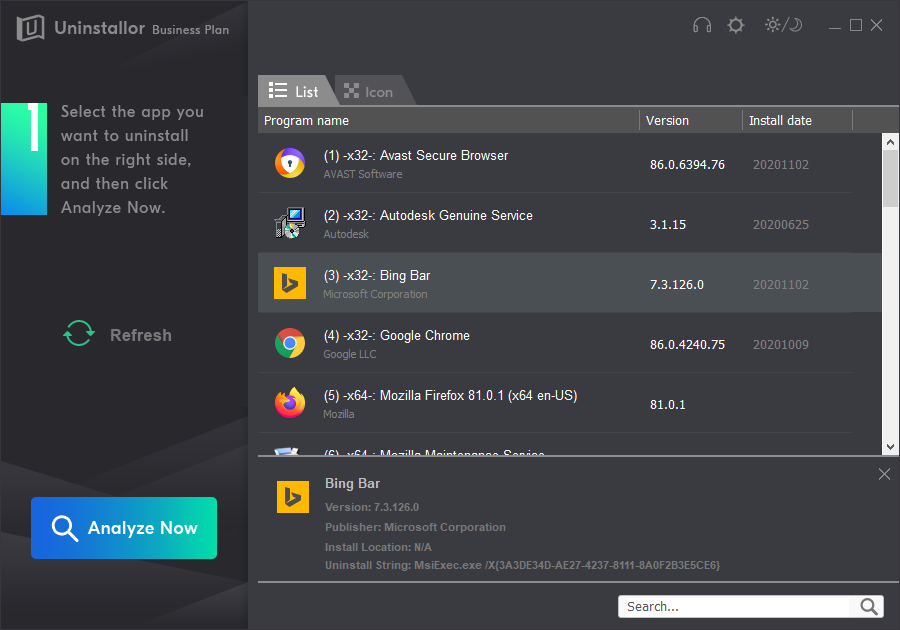Image resolution: width=900 pixels, height=630 pixels.
Task: Click "Version: 7.3.126.0" in details panel
Action: 372,507
